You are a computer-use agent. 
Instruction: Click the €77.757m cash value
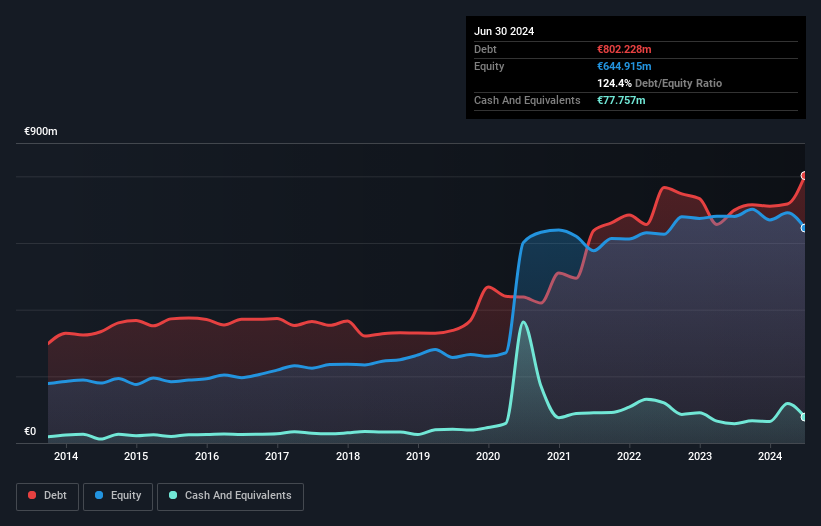pos(621,100)
